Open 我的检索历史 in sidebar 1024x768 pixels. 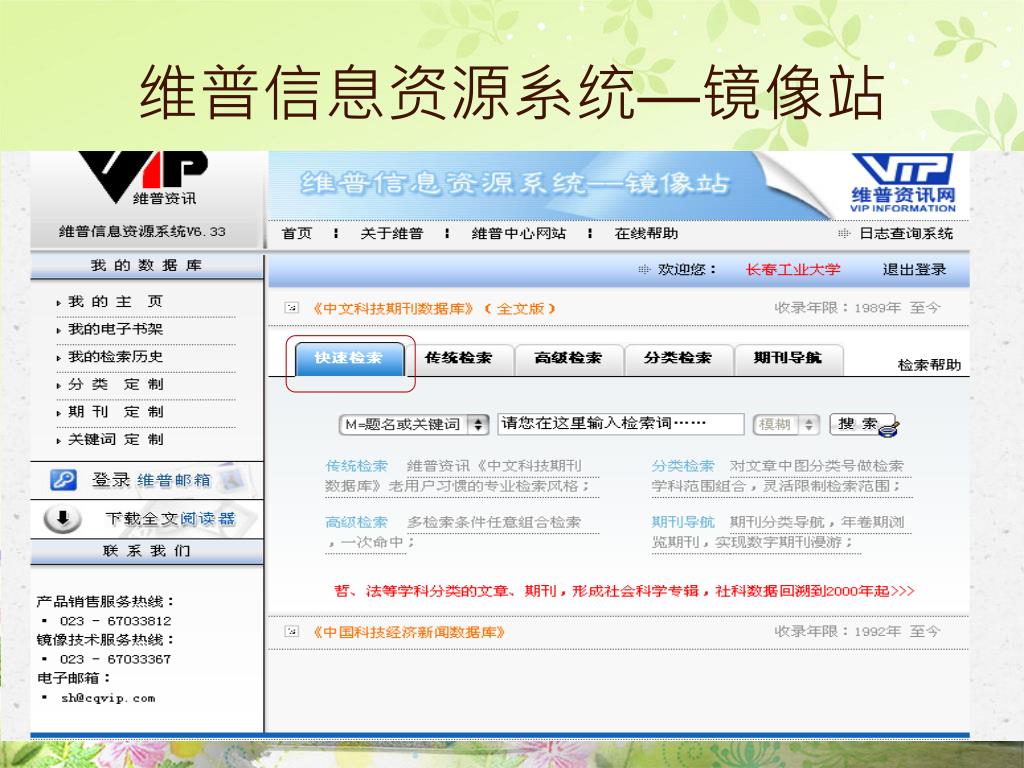[116, 357]
